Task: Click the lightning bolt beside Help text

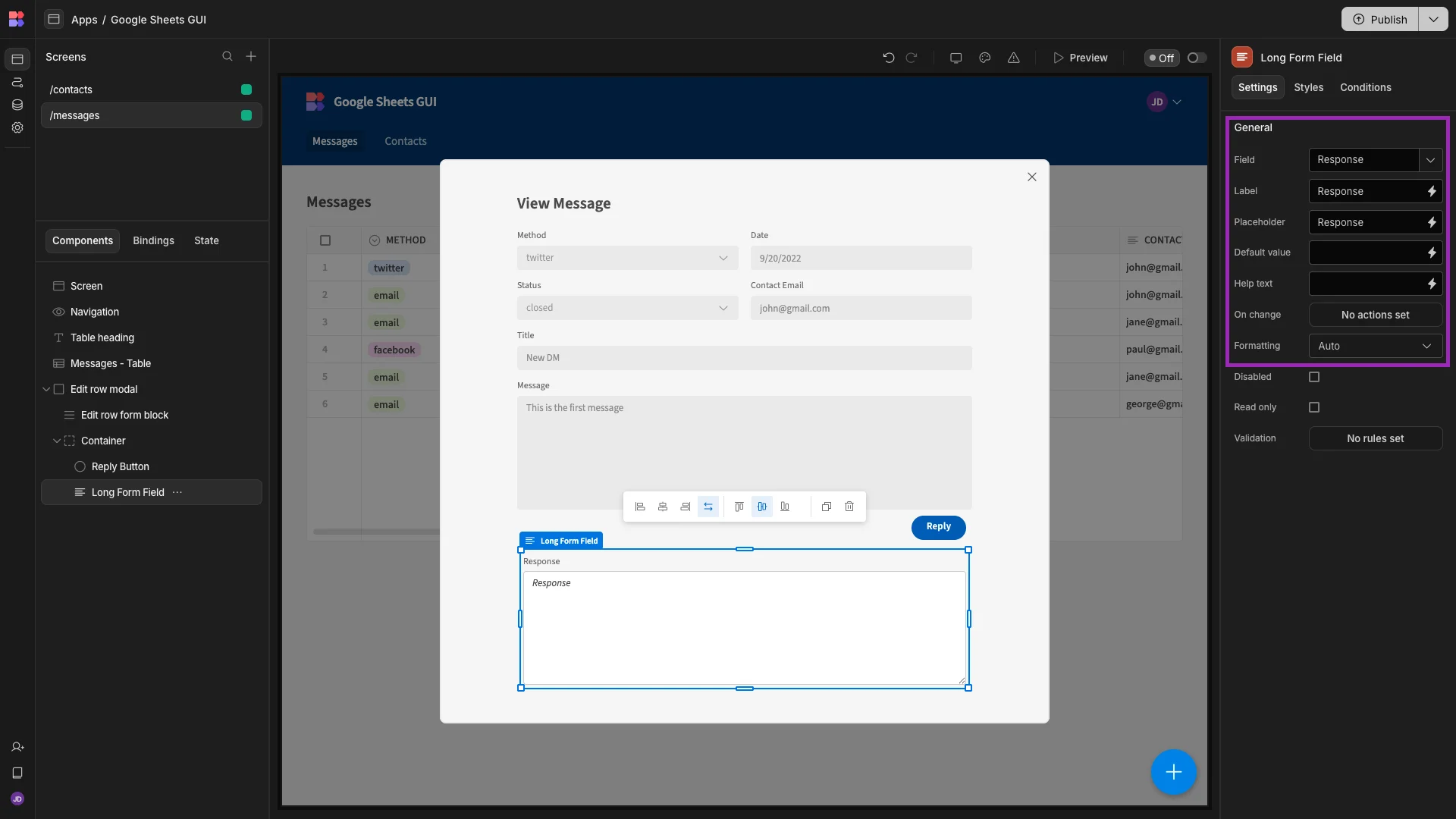Action: pyautogui.click(x=1432, y=284)
